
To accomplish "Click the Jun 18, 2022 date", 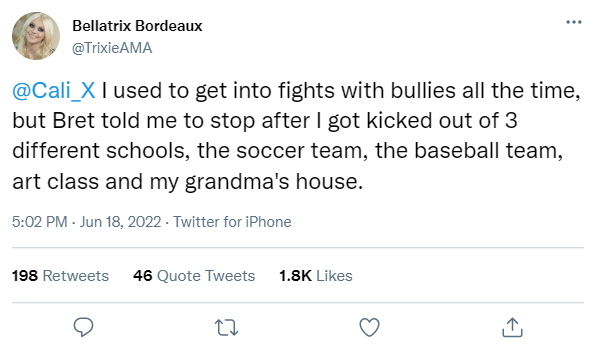I will point(120,222).
